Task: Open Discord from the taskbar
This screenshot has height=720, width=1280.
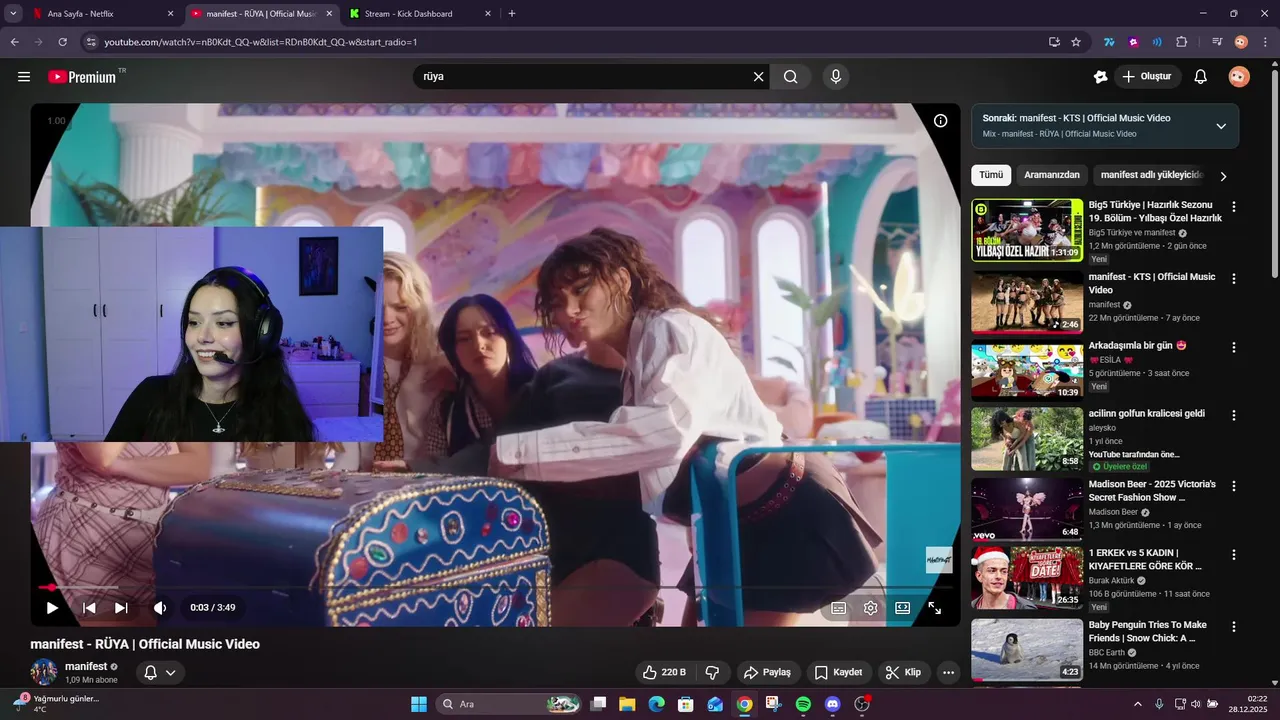Action: pos(832,704)
